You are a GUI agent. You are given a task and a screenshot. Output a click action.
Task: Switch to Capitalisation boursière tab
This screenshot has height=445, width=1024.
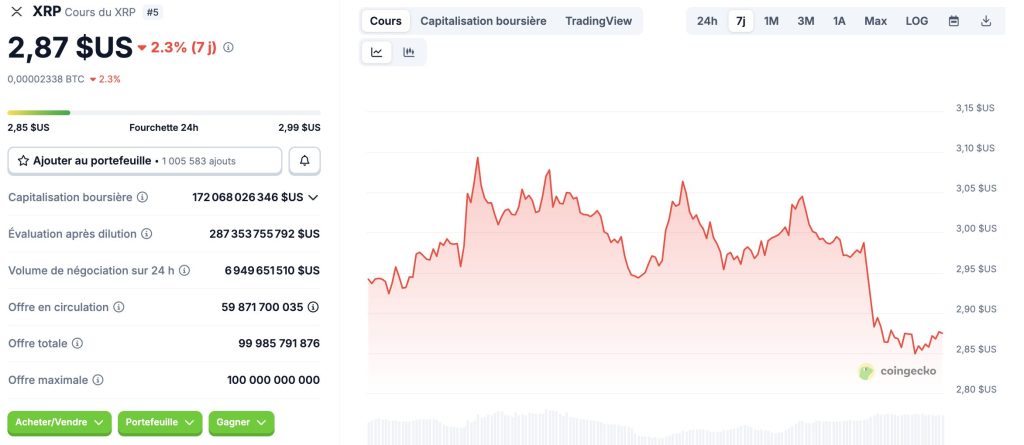(483, 21)
